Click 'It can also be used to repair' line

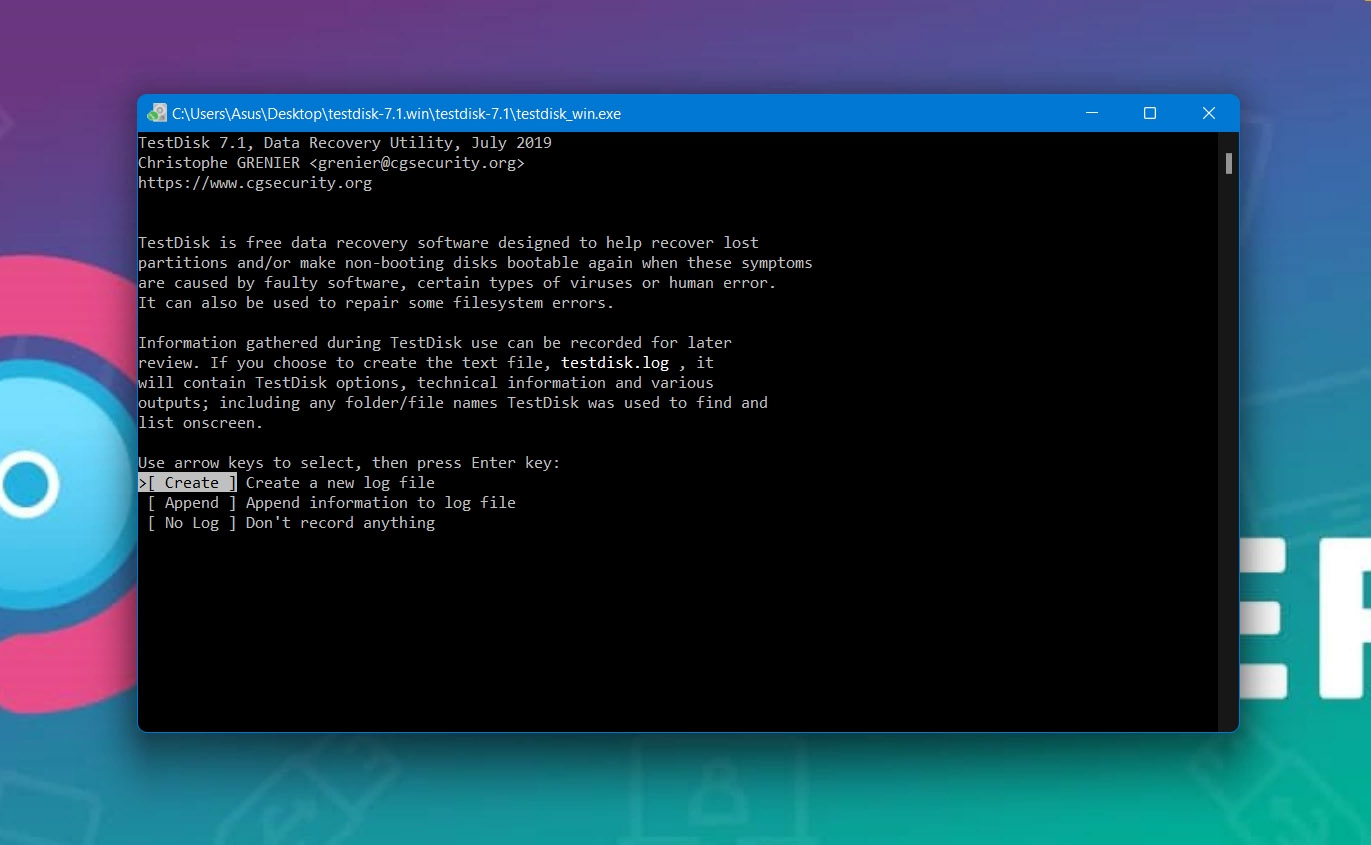click(376, 303)
